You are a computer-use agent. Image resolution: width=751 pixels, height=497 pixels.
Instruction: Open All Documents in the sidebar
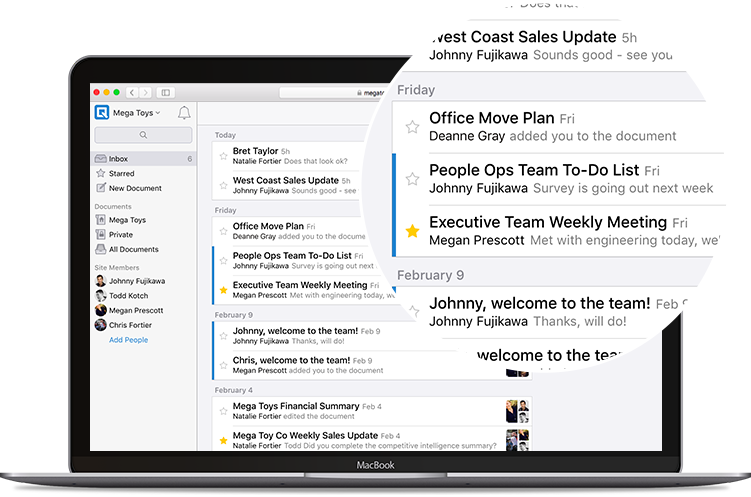coord(133,249)
